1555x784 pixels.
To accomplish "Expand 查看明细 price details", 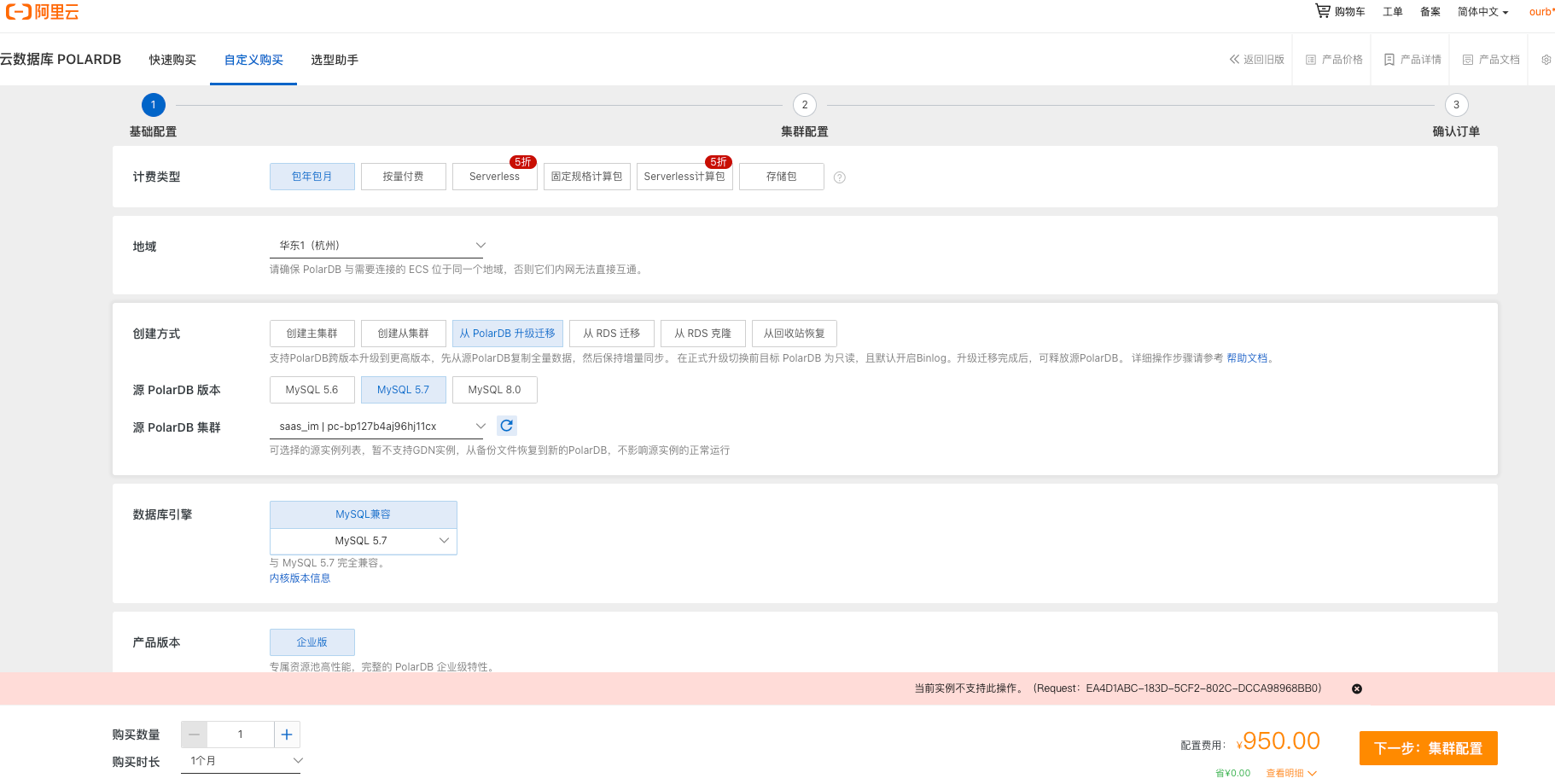I will click(1291, 773).
